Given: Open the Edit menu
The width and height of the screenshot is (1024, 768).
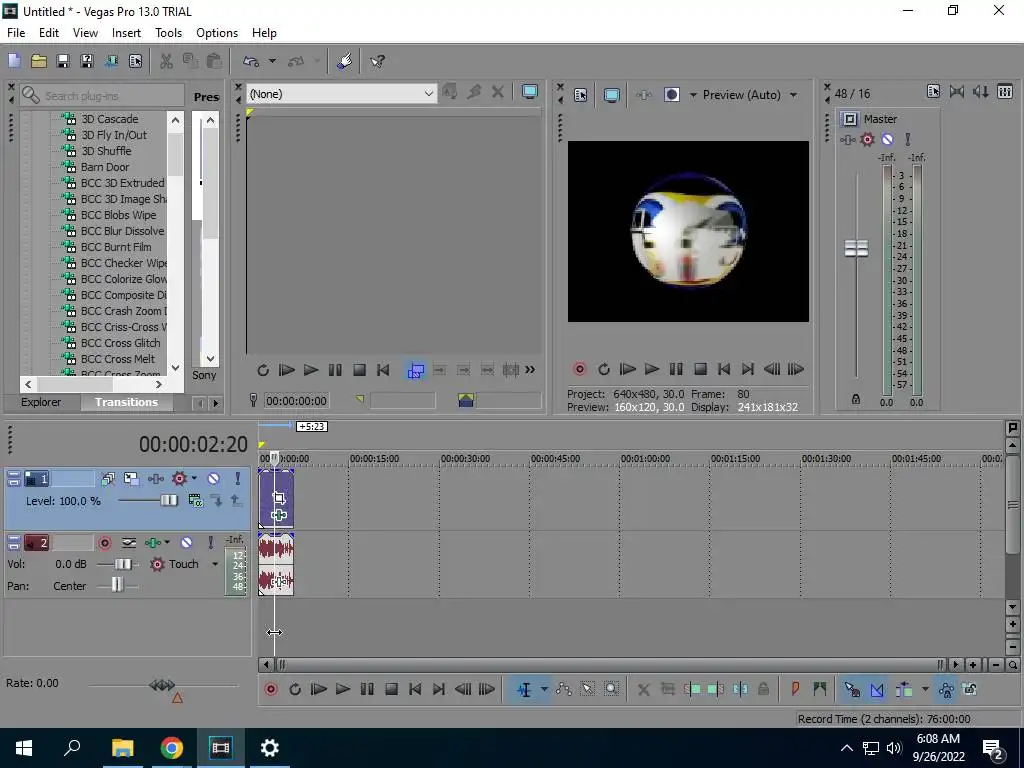Looking at the screenshot, I should (x=49, y=33).
